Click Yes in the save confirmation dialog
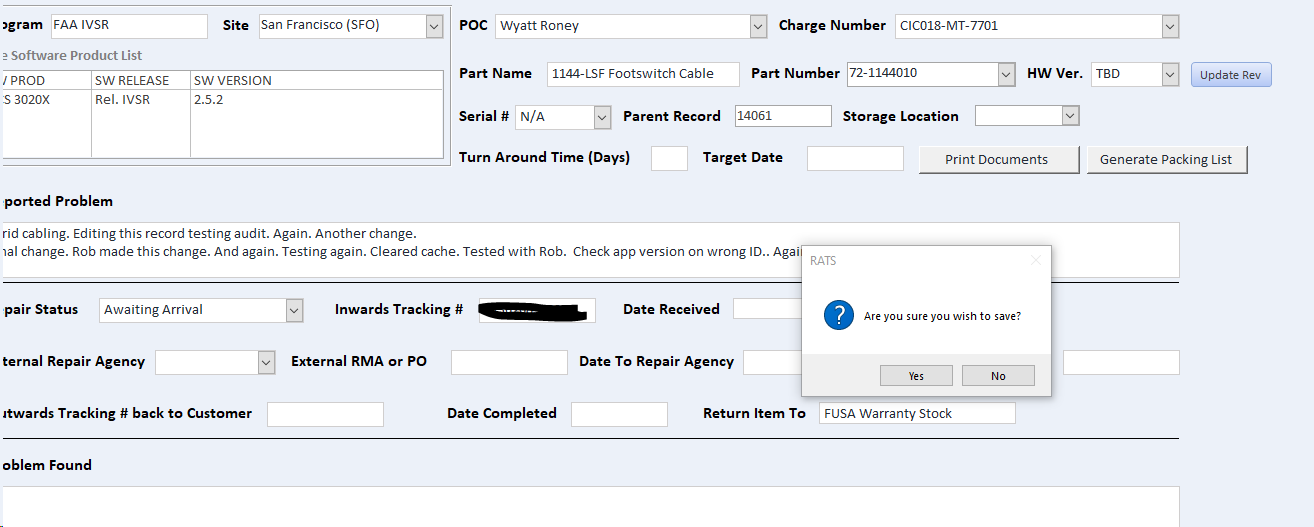Viewport: 1314px width, 527px height. 916,376
